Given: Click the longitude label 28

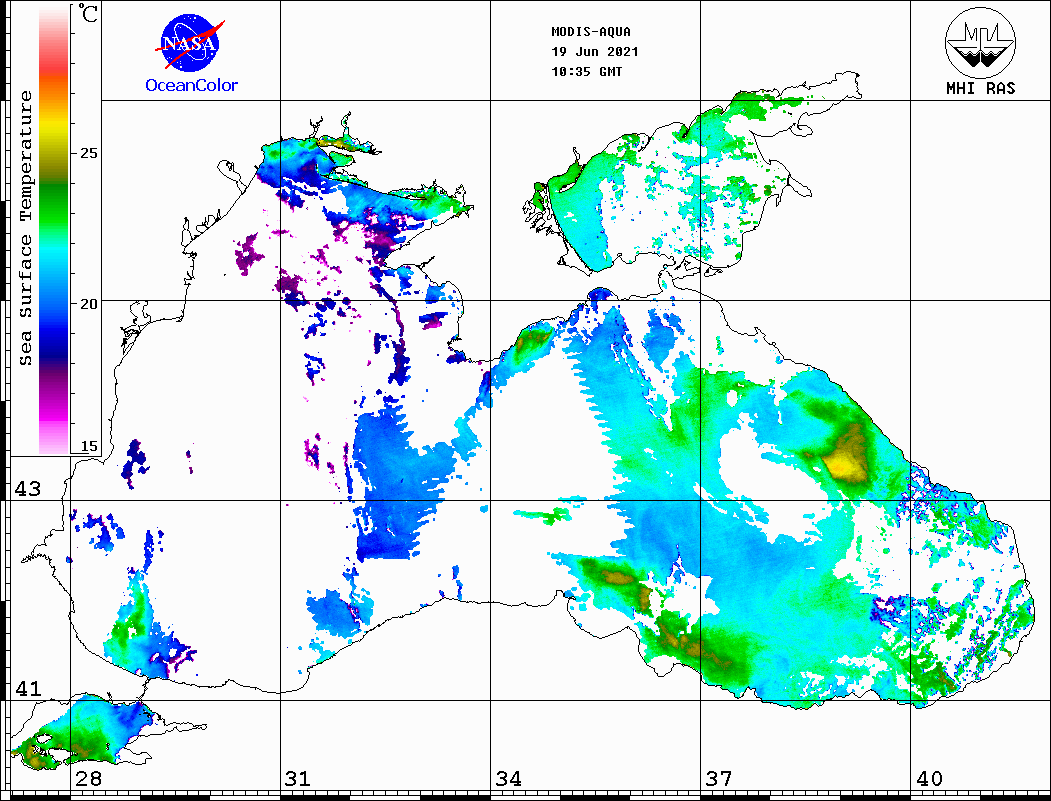Looking at the screenshot, I should click(x=88, y=779).
